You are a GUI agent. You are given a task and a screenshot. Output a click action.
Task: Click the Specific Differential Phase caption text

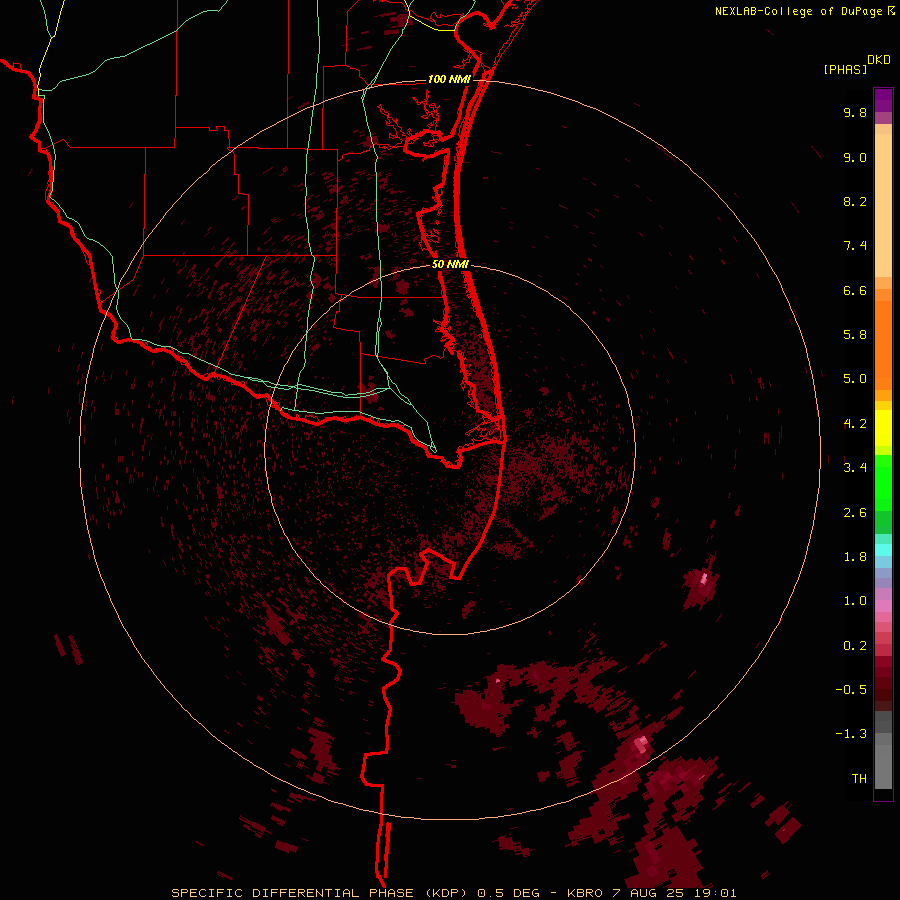coord(453,893)
